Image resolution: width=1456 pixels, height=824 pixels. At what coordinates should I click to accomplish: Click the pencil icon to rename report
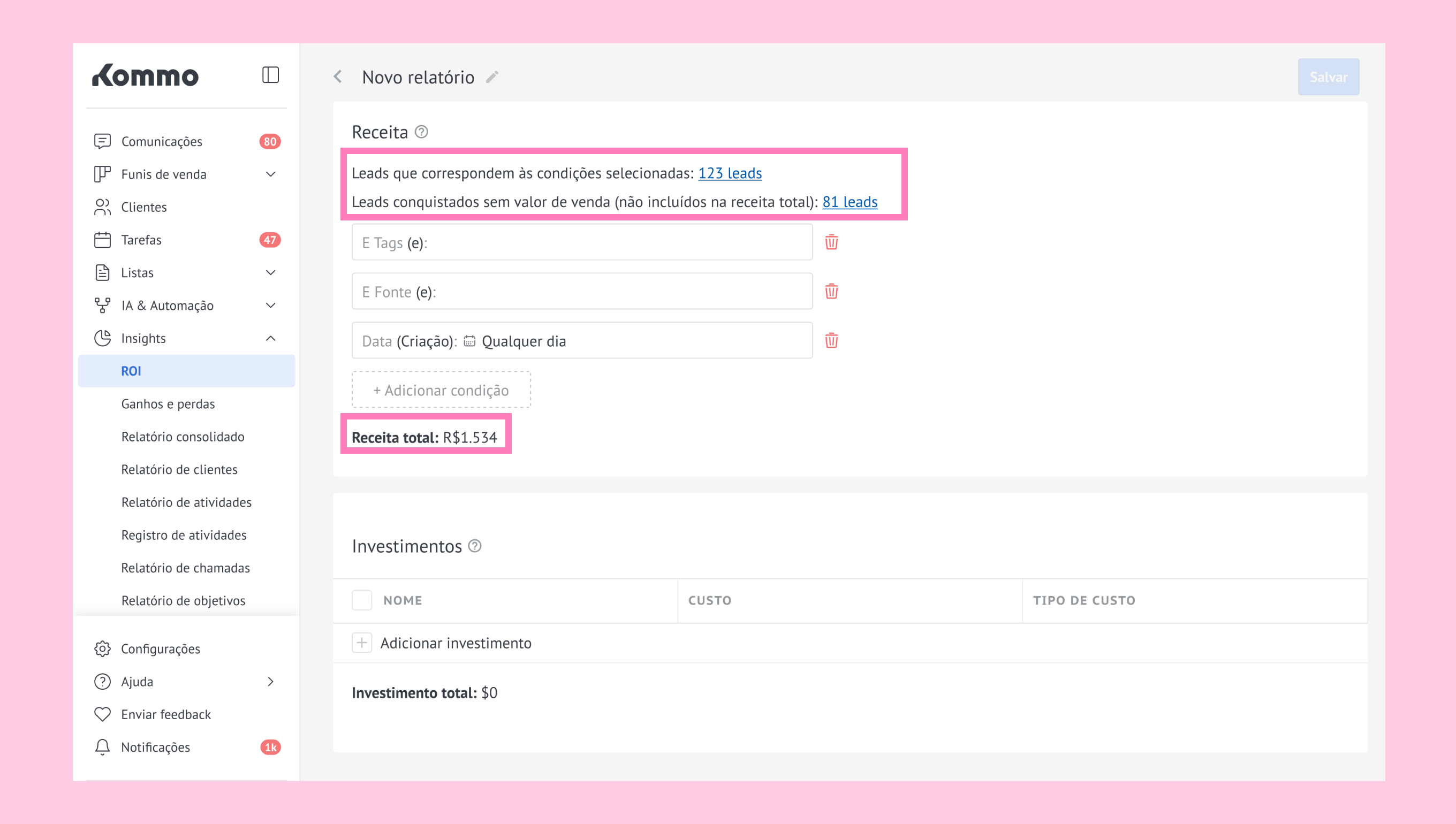click(492, 77)
